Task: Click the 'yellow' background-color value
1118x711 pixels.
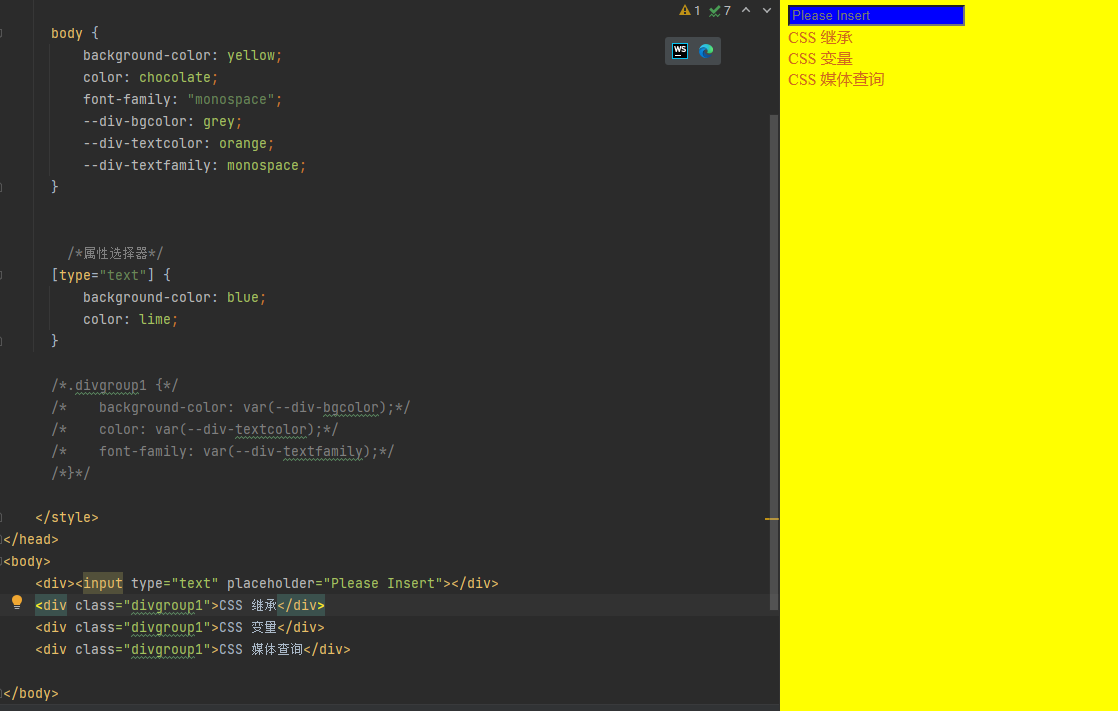Action: click(x=251, y=56)
